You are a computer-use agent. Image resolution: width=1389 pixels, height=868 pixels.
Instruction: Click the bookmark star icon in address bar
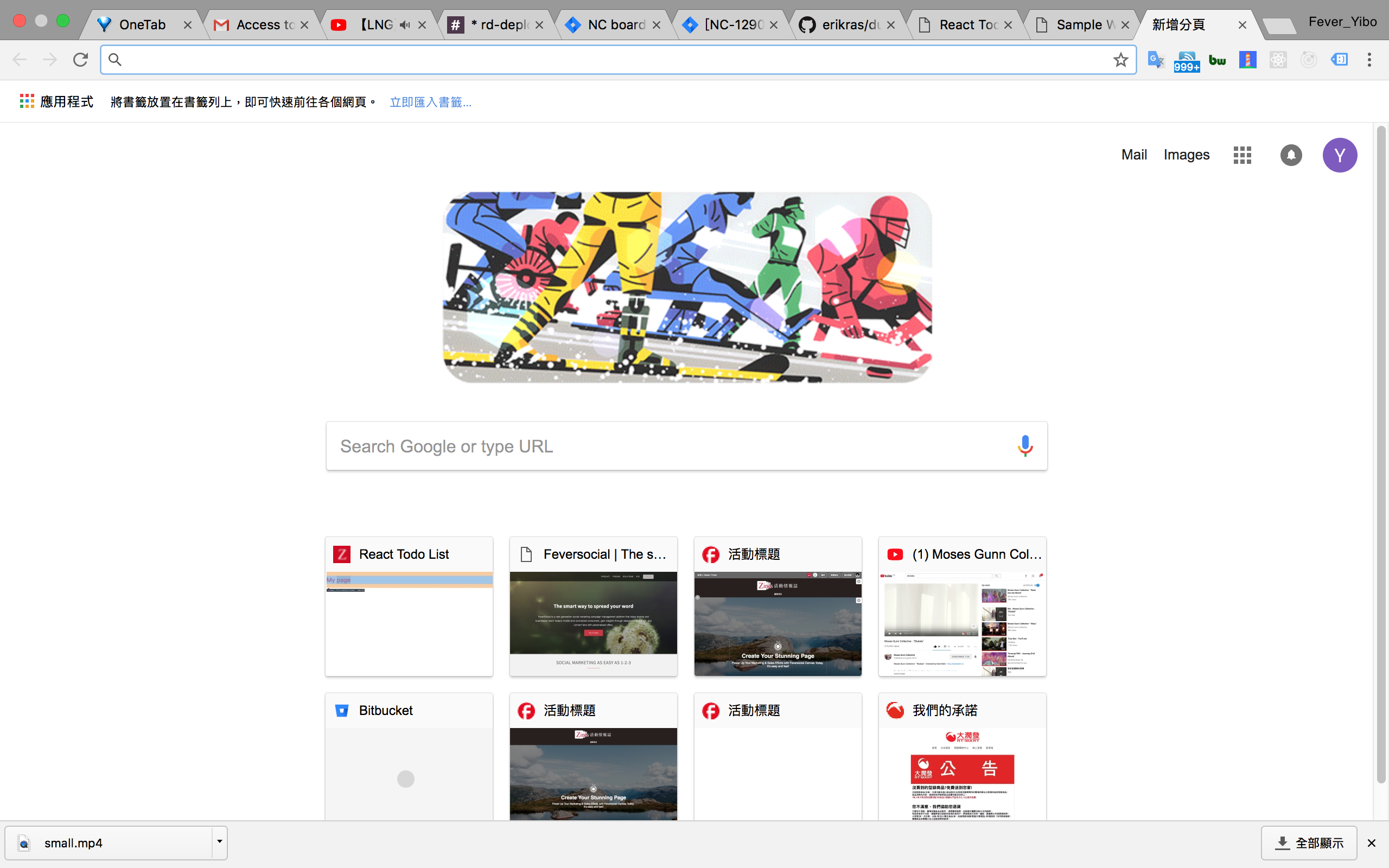coord(1120,60)
